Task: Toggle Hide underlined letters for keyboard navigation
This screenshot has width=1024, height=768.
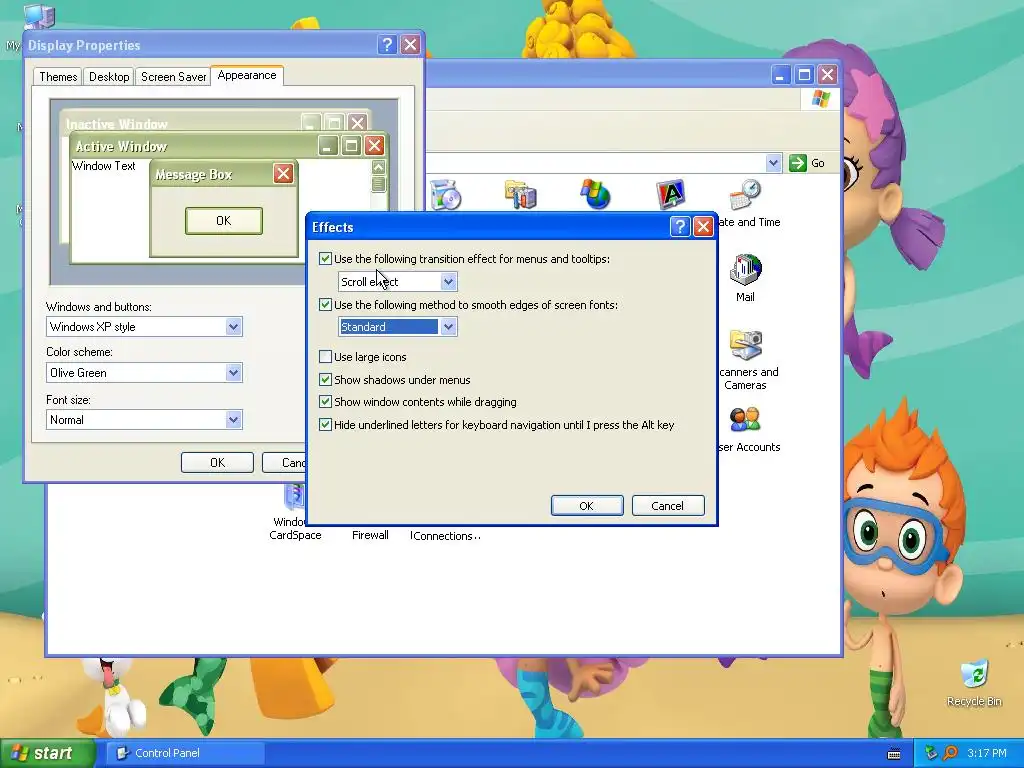Action: coord(325,424)
